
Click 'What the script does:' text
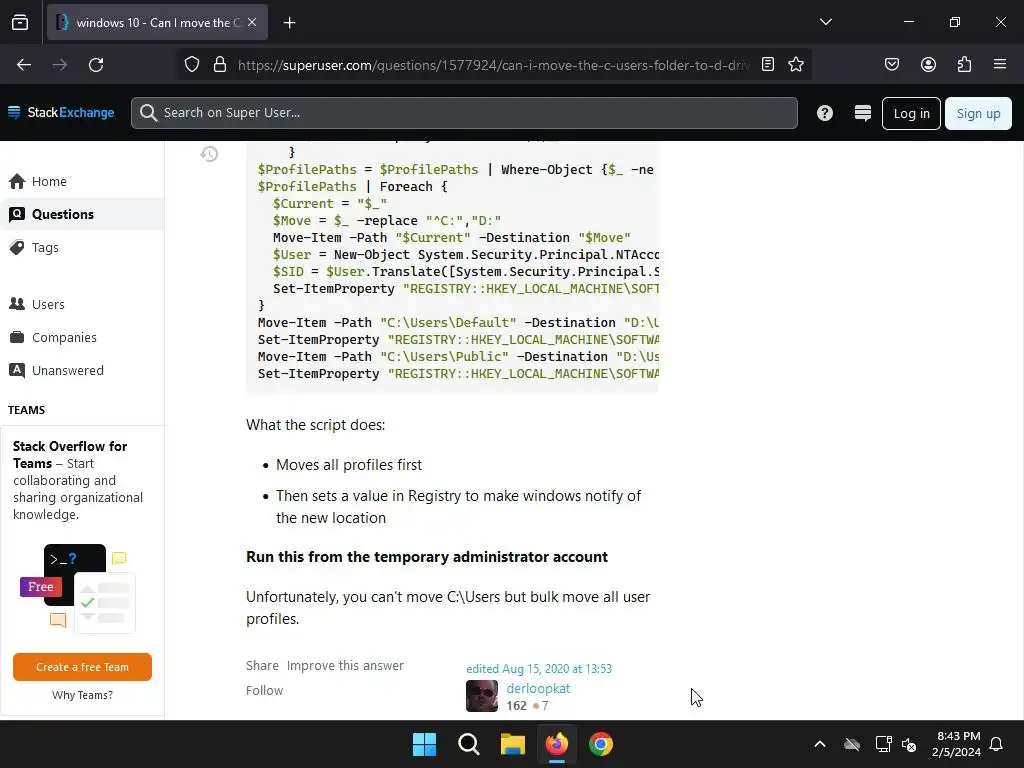click(315, 424)
